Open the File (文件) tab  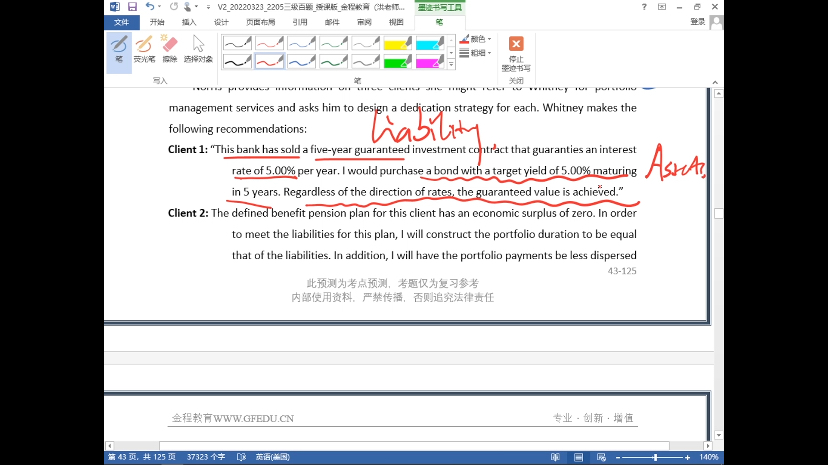121,22
